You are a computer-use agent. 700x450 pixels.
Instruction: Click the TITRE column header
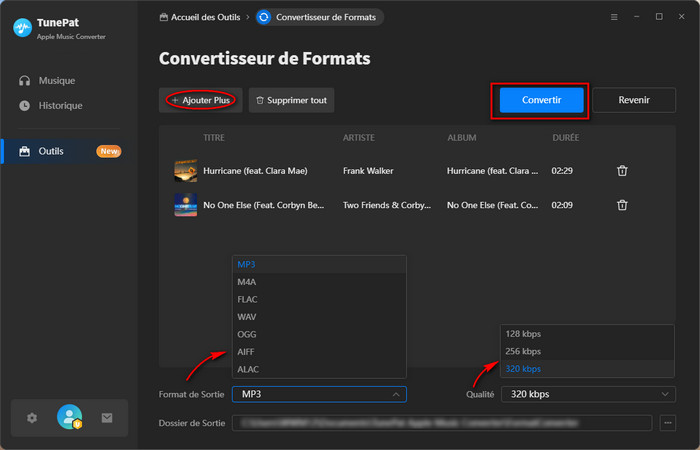pyautogui.click(x=214, y=138)
